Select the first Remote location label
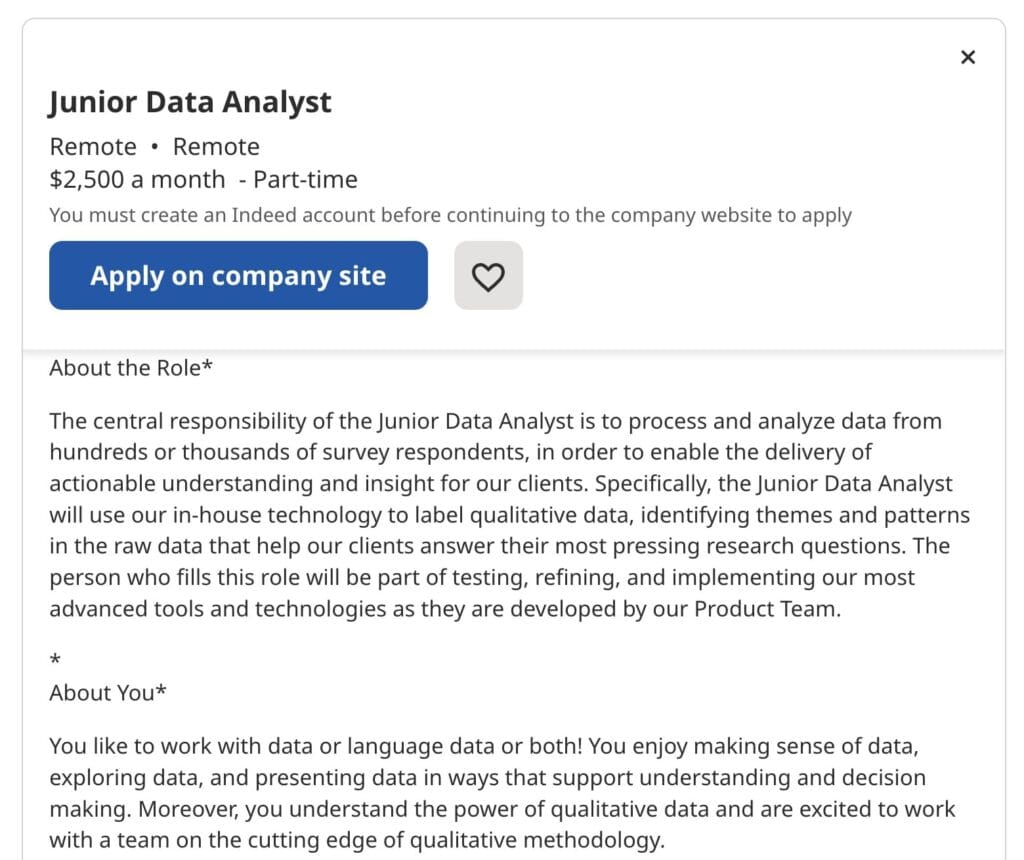This screenshot has width=1024, height=860. [x=93, y=146]
